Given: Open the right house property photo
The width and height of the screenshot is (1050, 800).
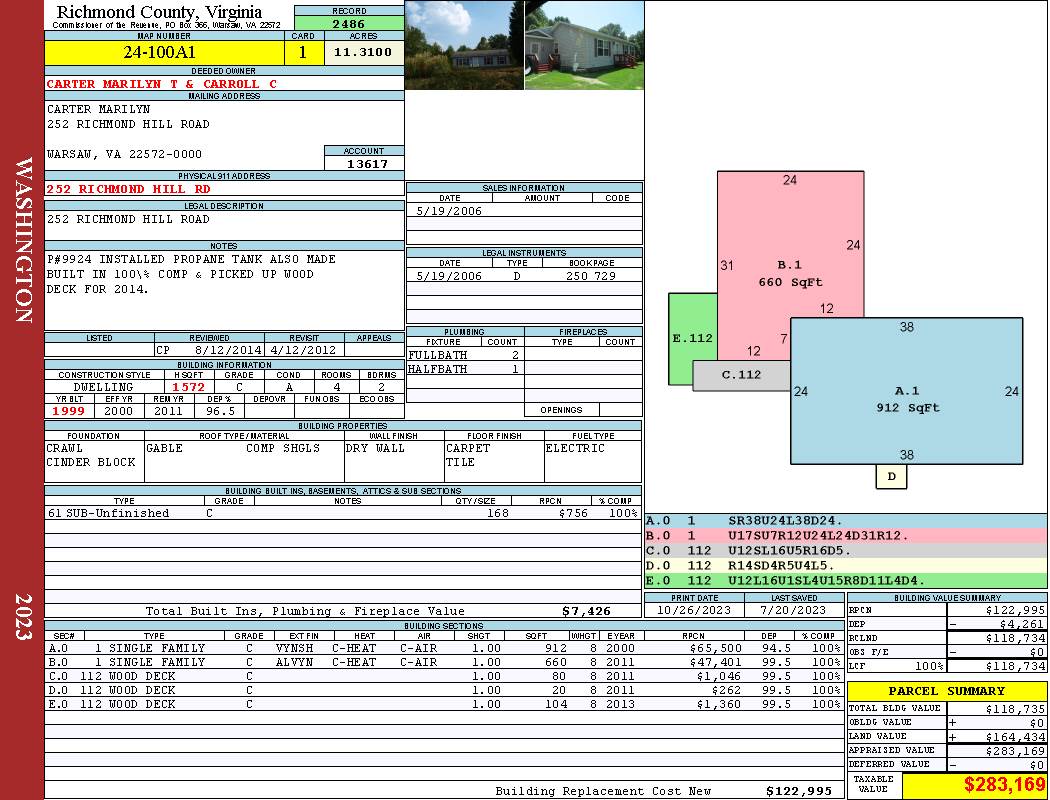Looking at the screenshot, I should pyautogui.click(x=584, y=45).
